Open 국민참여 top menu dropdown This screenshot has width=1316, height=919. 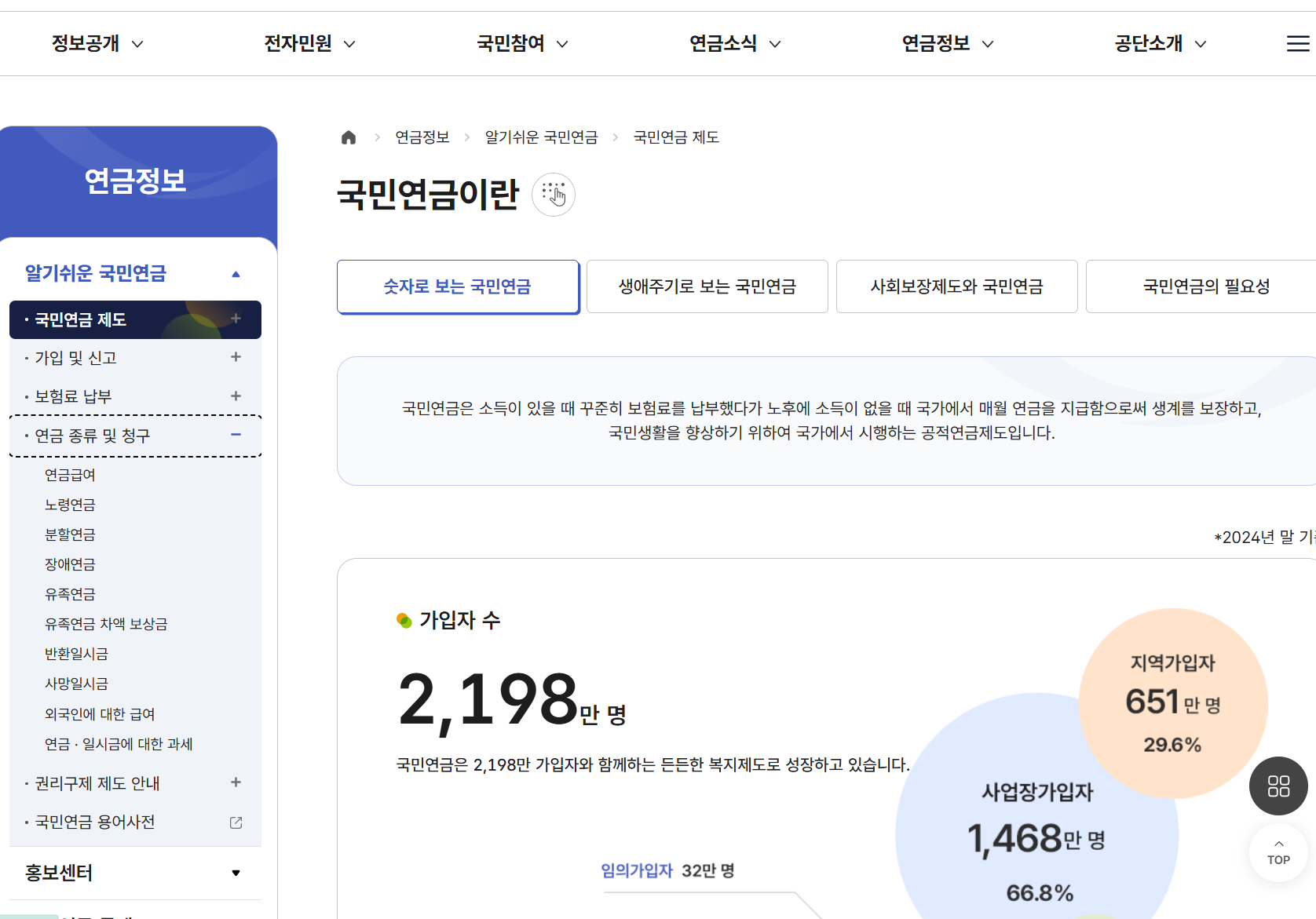pos(523,43)
